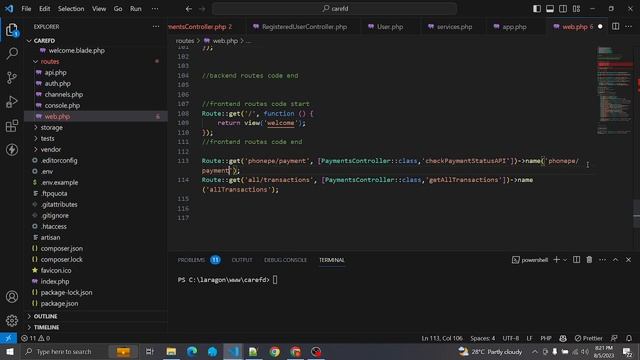Click Prettier status bar item

click(589, 338)
